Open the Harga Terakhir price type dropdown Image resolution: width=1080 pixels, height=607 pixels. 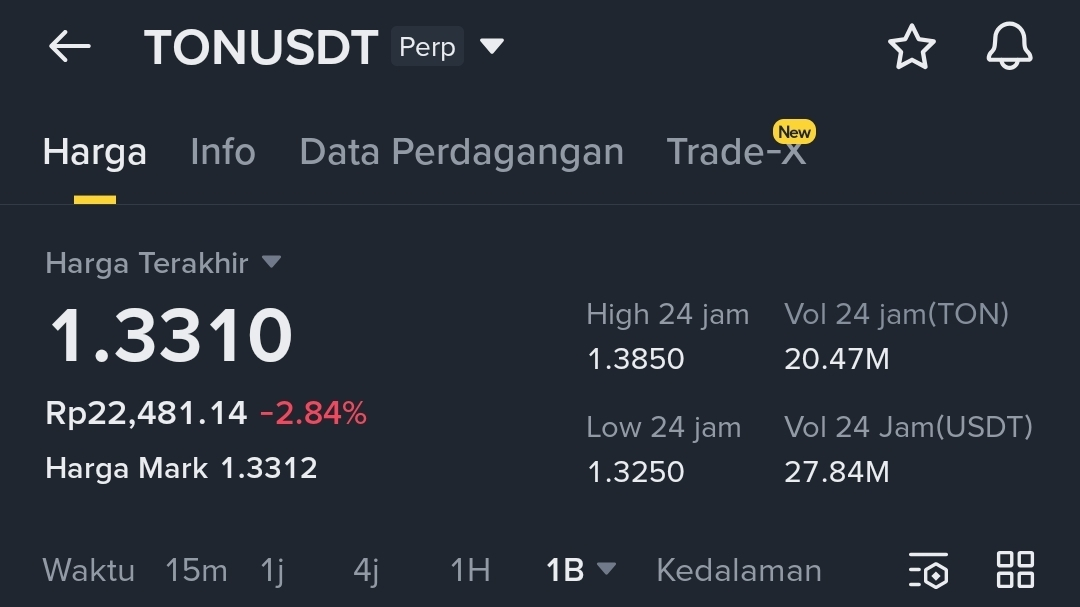pos(271,262)
